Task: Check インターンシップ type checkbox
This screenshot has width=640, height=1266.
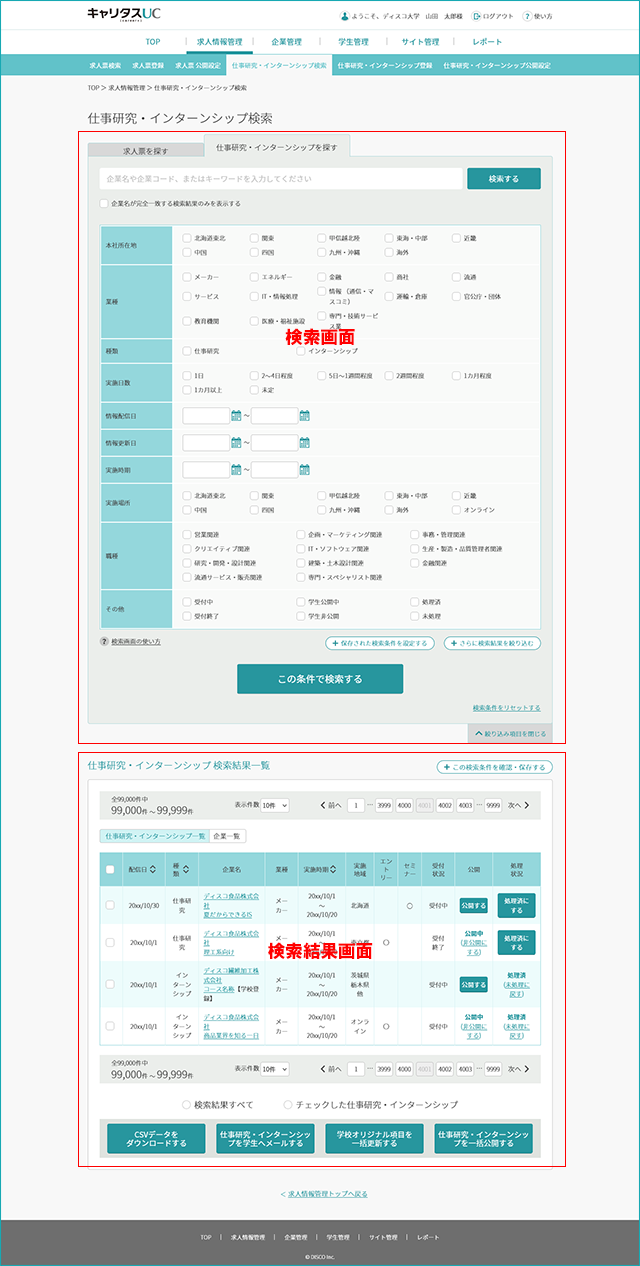Action: coord(301,351)
